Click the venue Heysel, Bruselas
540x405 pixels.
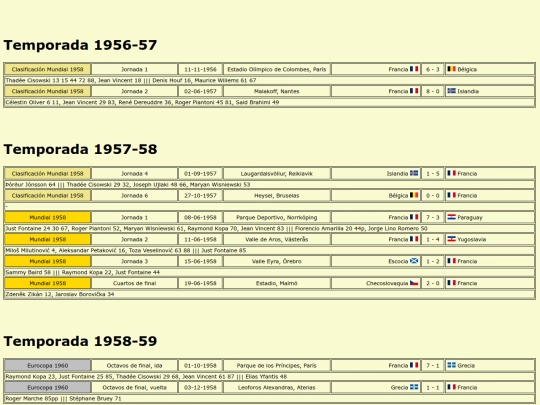point(277,196)
